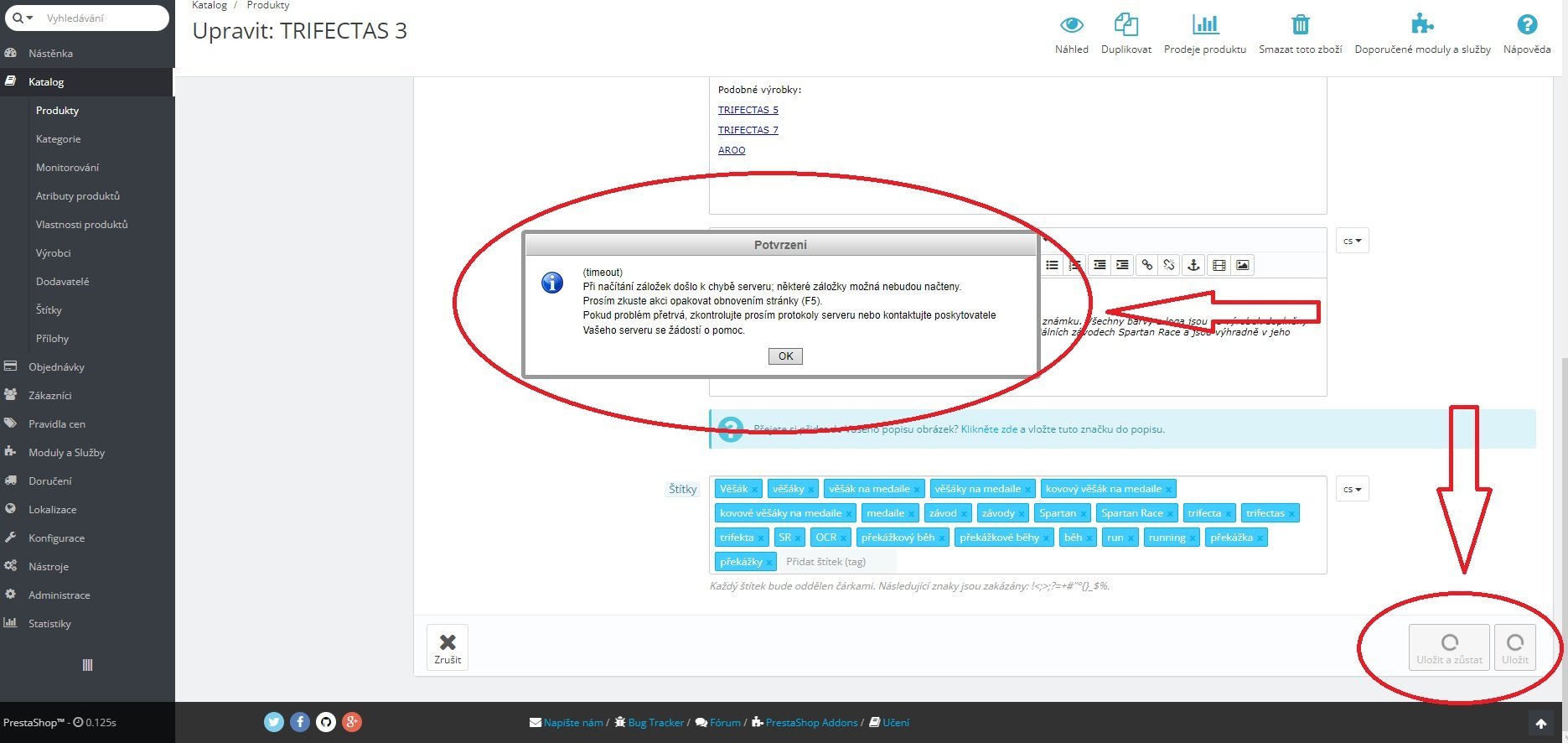Viewport: 1568px width, 743px height.
Task: Collapse the sidebar menu with the bars icon
Action: point(87,665)
